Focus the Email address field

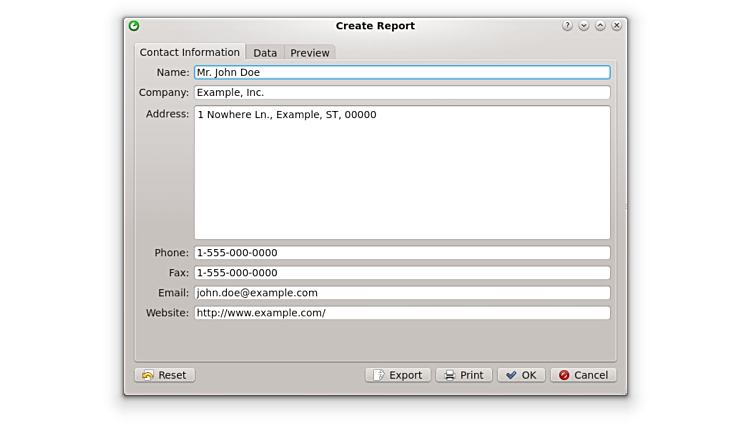pyautogui.click(x=401, y=293)
